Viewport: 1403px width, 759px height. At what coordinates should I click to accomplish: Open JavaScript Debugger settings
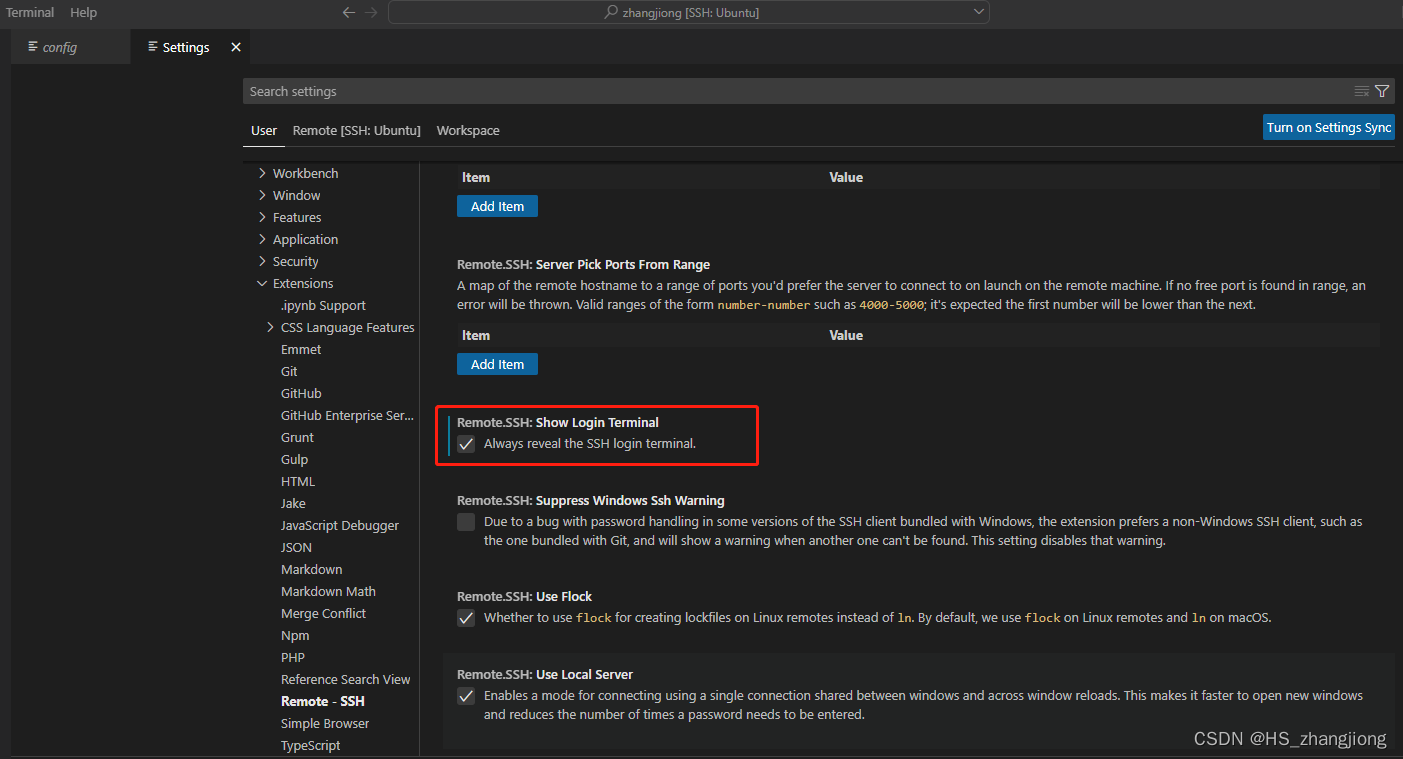click(340, 525)
